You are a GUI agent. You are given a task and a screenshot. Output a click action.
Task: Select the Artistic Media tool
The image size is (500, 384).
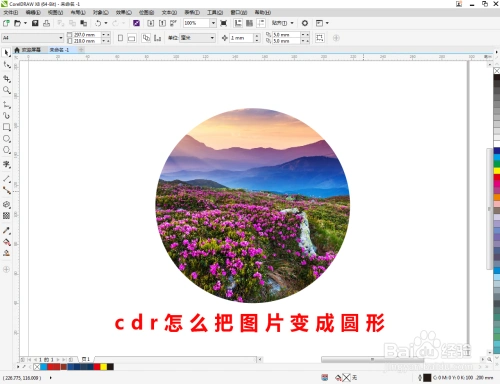(6, 116)
